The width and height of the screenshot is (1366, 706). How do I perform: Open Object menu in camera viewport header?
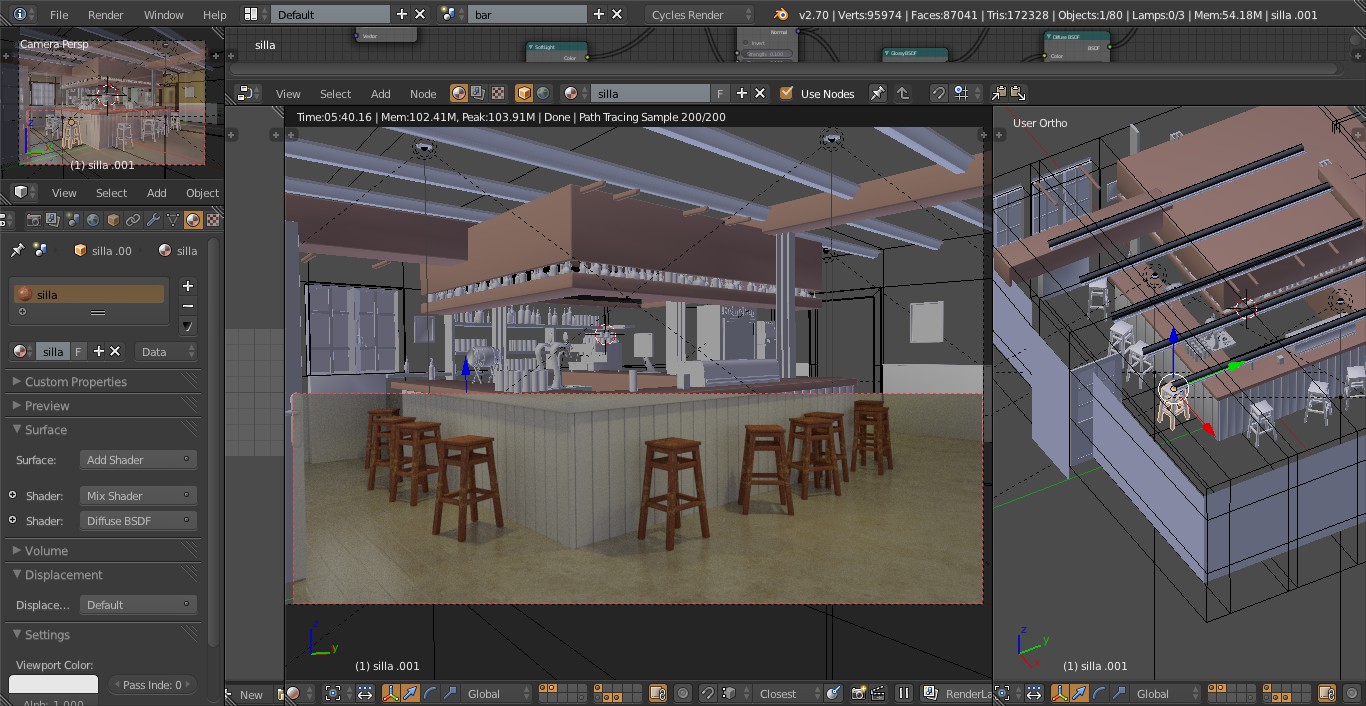(202, 192)
